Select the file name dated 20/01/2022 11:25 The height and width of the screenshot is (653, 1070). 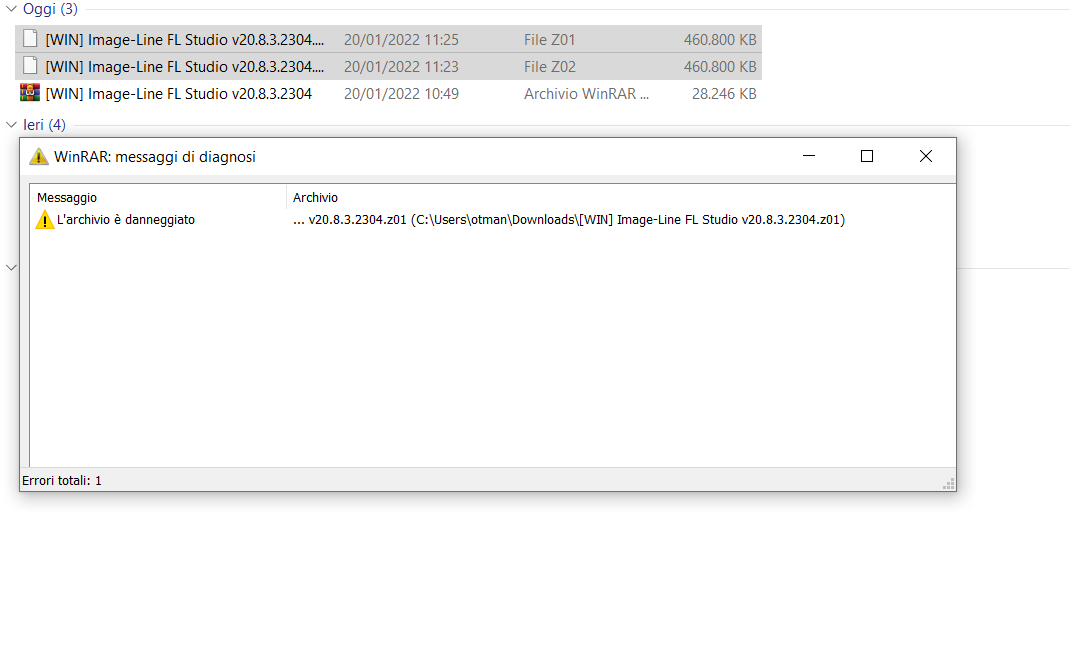(x=185, y=40)
